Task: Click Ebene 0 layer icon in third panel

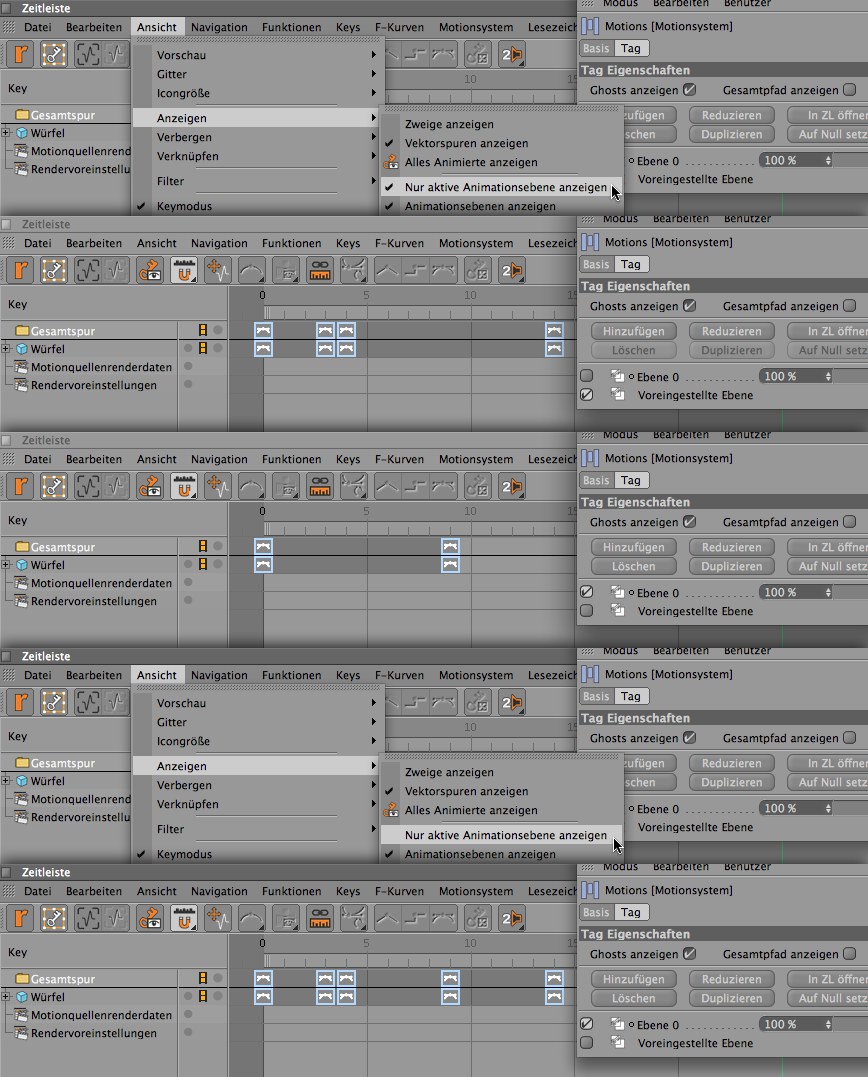Action: [617, 591]
